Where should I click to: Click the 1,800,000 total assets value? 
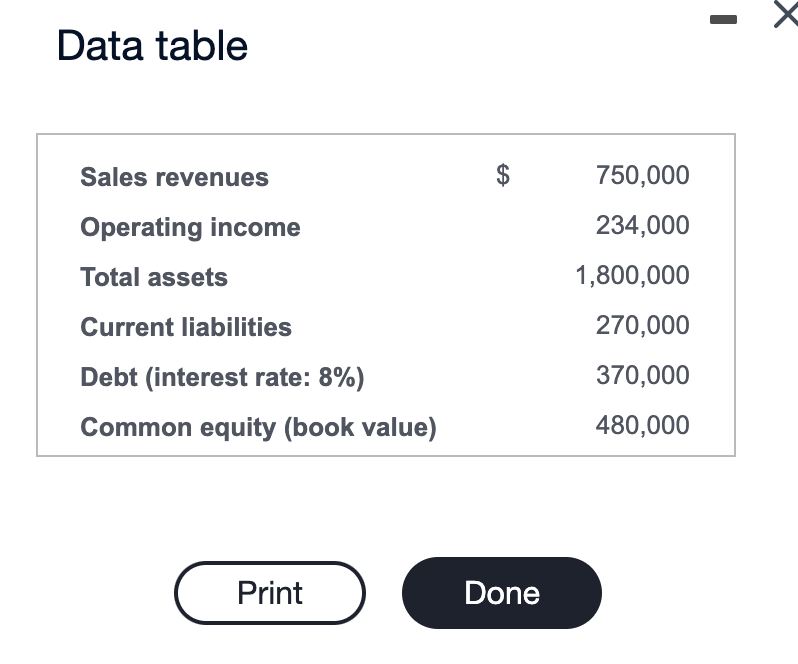(x=633, y=275)
